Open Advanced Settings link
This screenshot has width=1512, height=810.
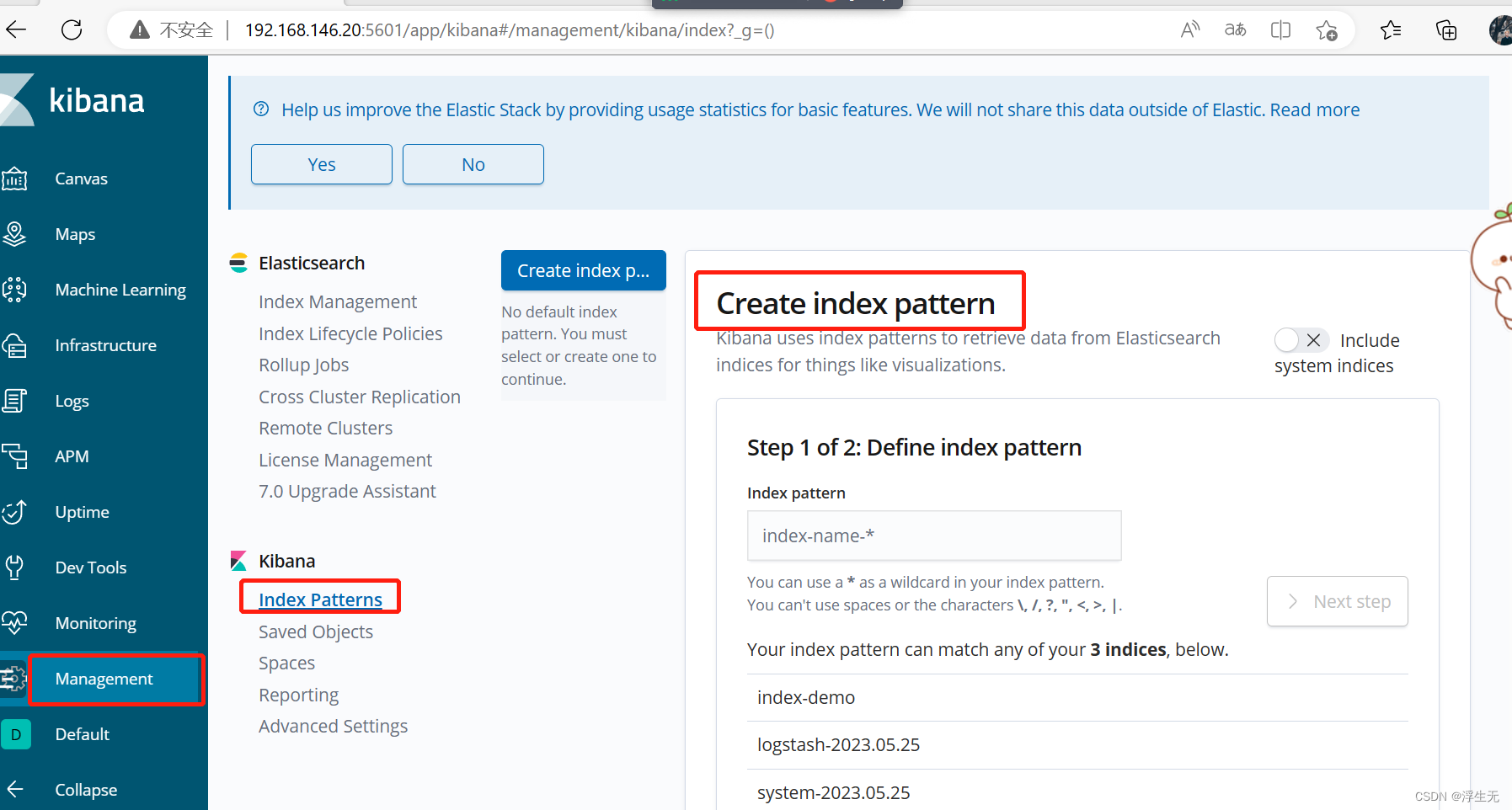pos(334,726)
